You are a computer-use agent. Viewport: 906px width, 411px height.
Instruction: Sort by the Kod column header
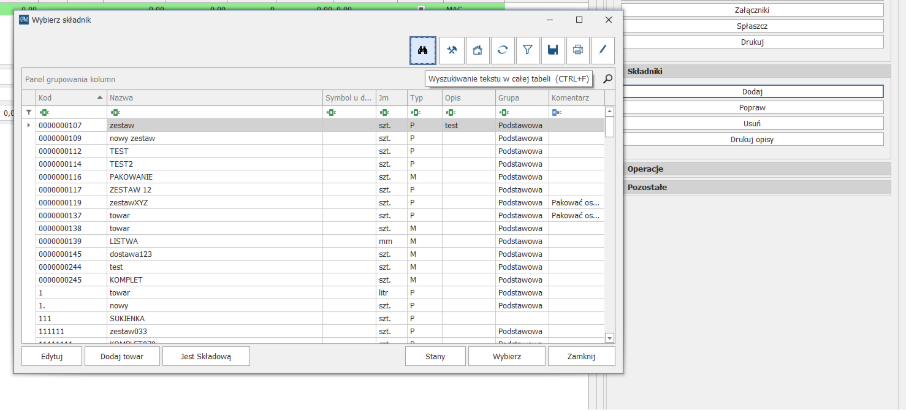coord(68,98)
